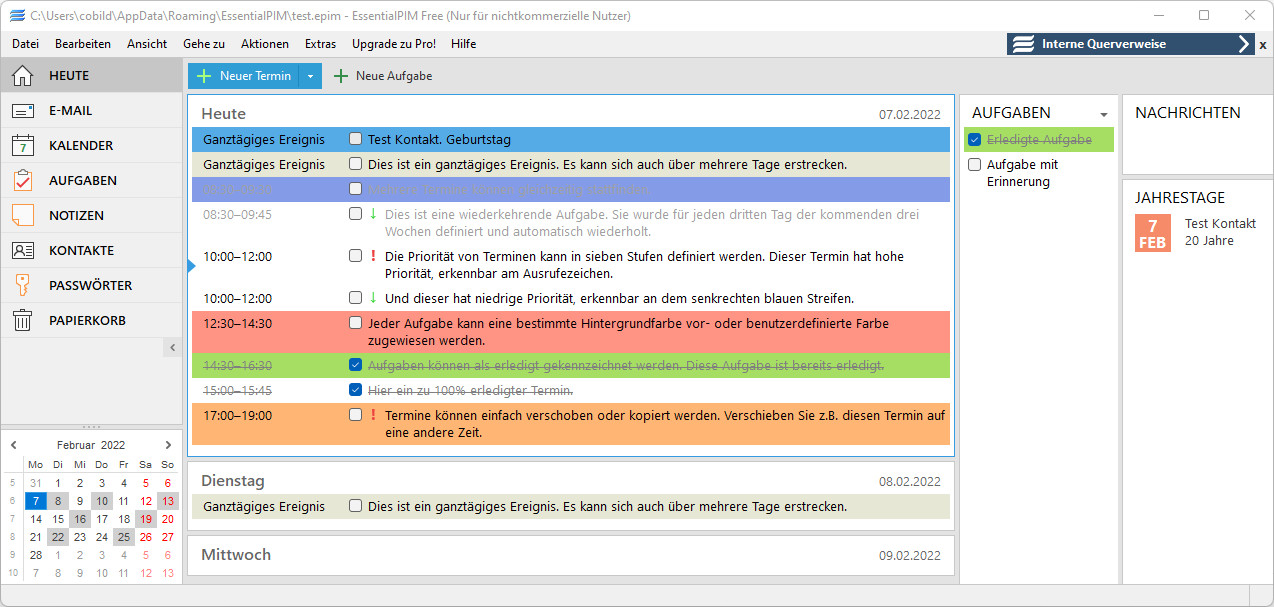The width and height of the screenshot is (1274, 607).
Task: Collapse the left sidebar via the chevron
Action: (172, 347)
